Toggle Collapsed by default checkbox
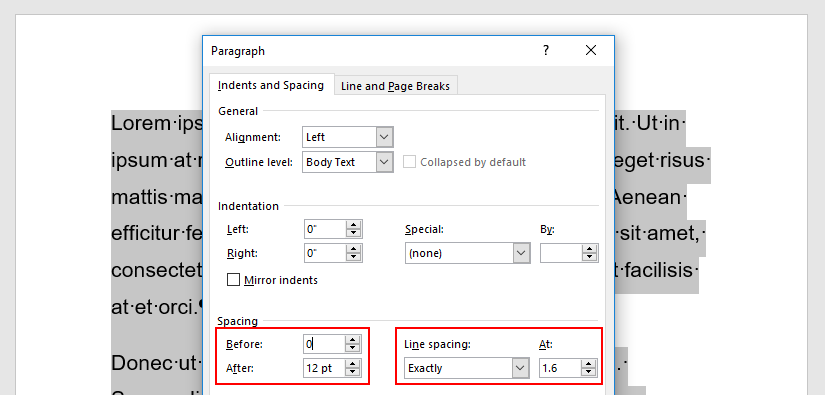825x395 pixels. coord(409,162)
